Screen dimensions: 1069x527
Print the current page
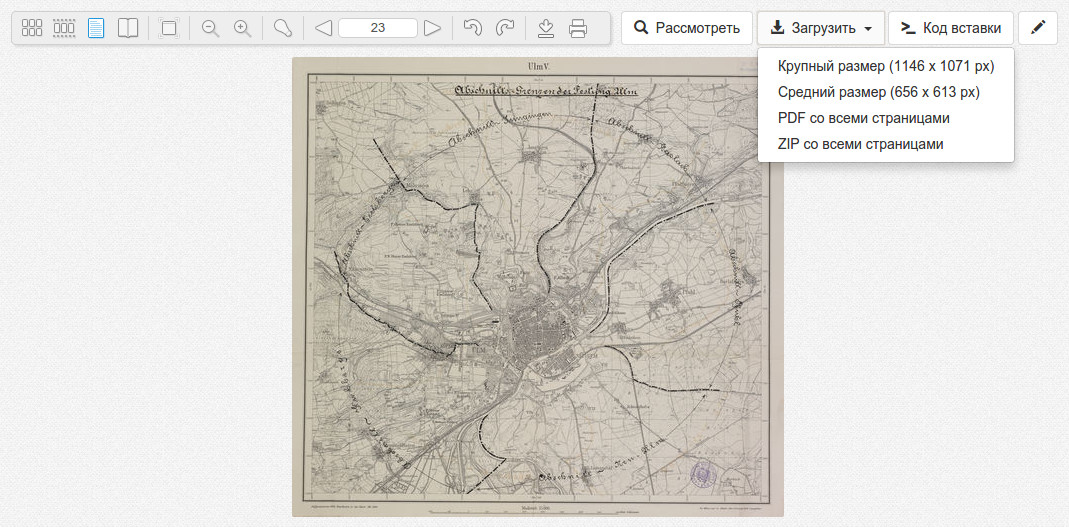[x=578, y=28]
